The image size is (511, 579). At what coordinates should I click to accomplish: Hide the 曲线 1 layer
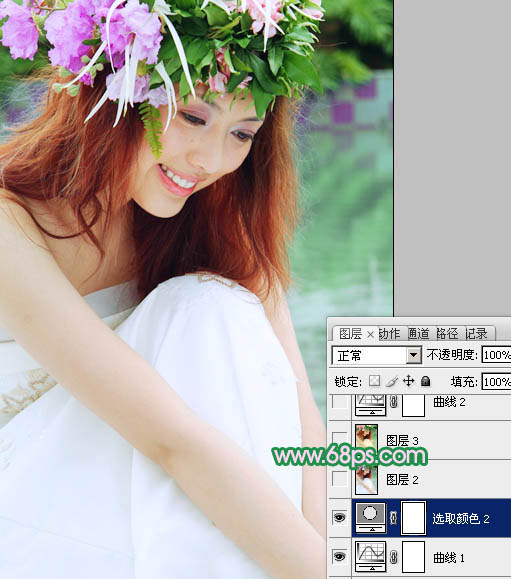(x=339, y=556)
